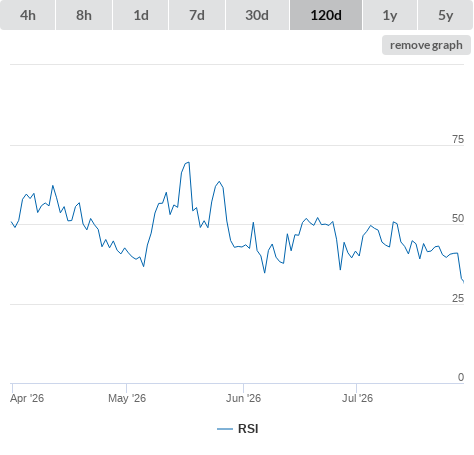Viewport: 474px width, 455px height.
Task: Toggle the RSI series in legend
Action: [248, 429]
